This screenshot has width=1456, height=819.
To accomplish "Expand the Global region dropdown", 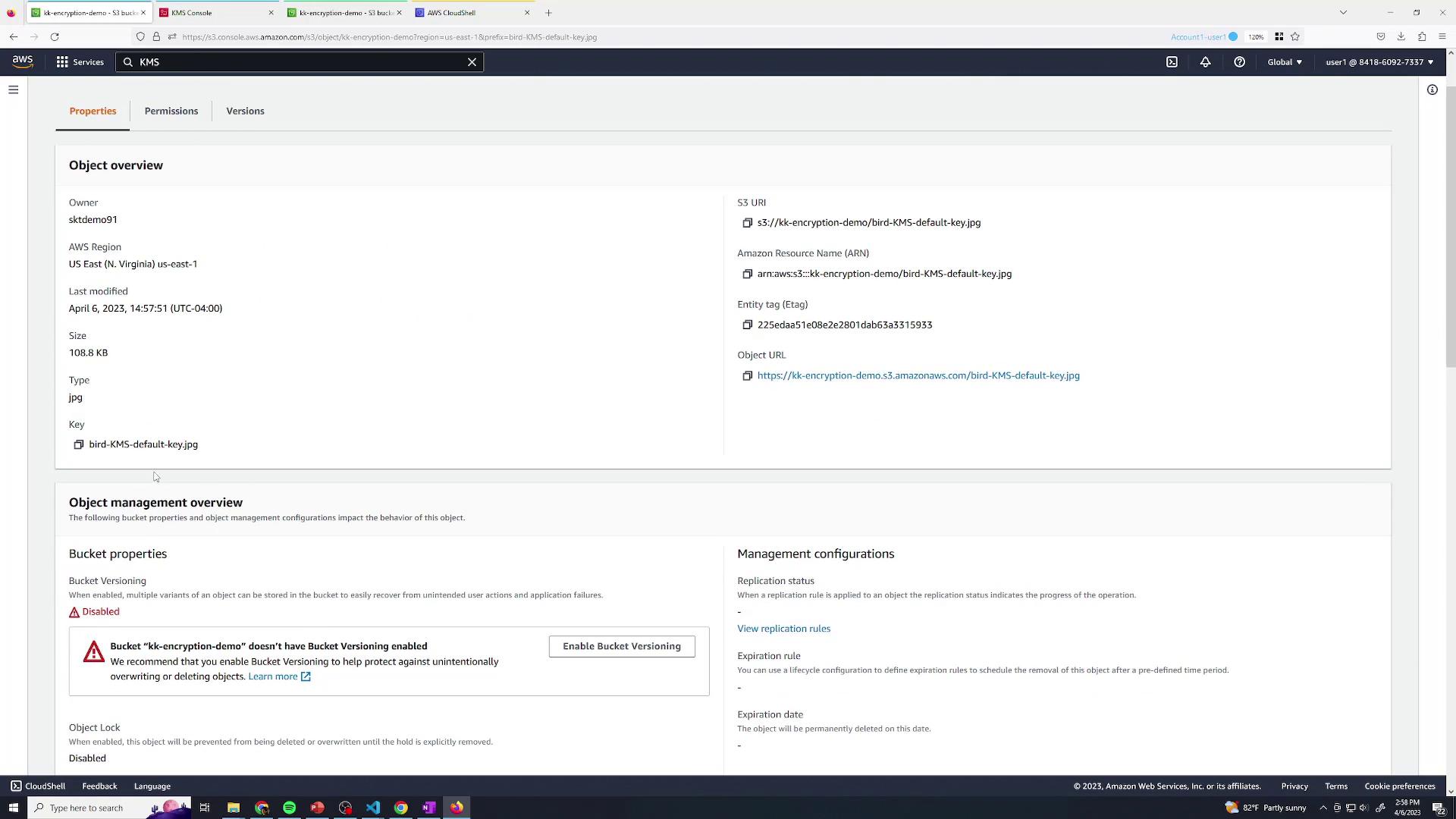I will coord(1284,62).
